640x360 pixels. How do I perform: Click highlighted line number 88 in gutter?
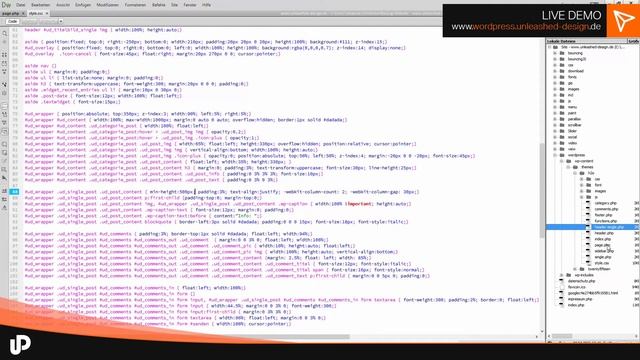[x=15, y=191]
